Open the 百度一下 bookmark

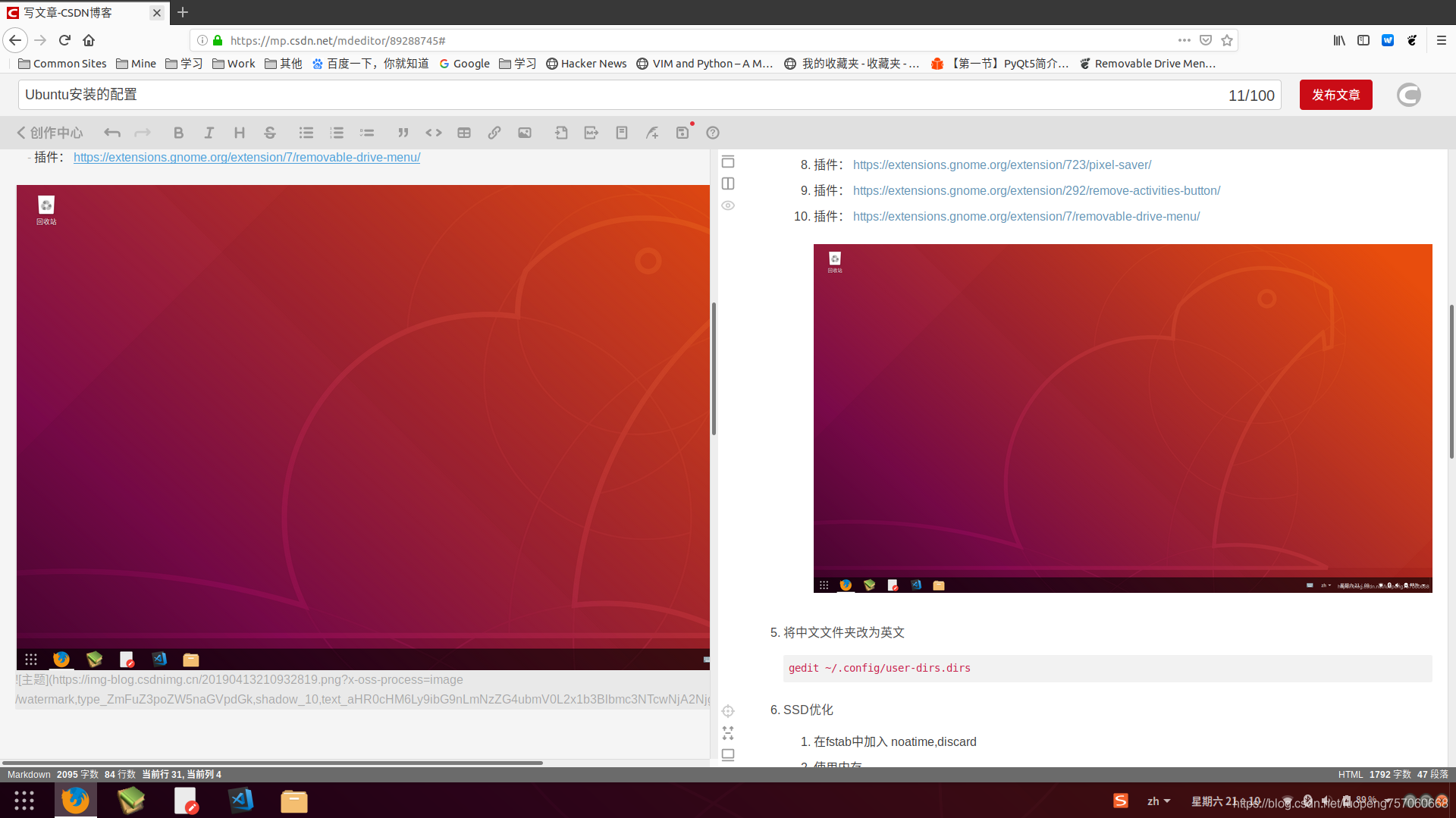click(x=370, y=64)
